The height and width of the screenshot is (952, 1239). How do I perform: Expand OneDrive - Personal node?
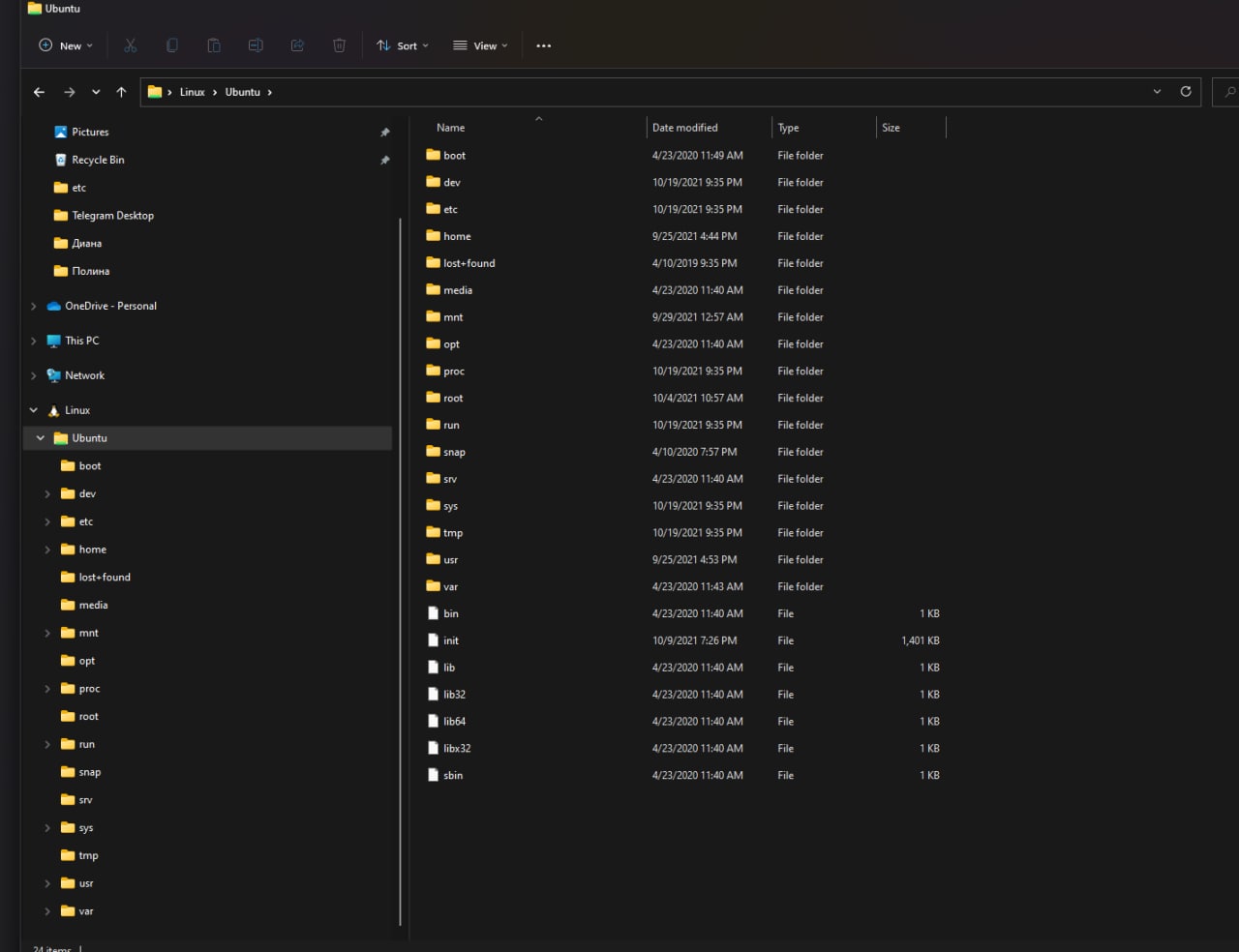[x=34, y=306]
